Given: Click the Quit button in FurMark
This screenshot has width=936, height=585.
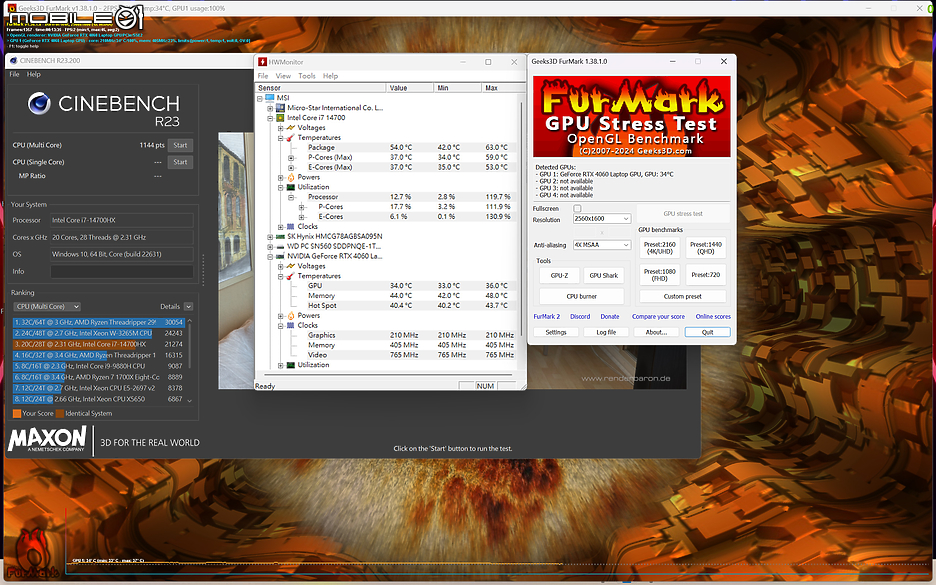Looking at the screenshot, I should coord(707,332).
